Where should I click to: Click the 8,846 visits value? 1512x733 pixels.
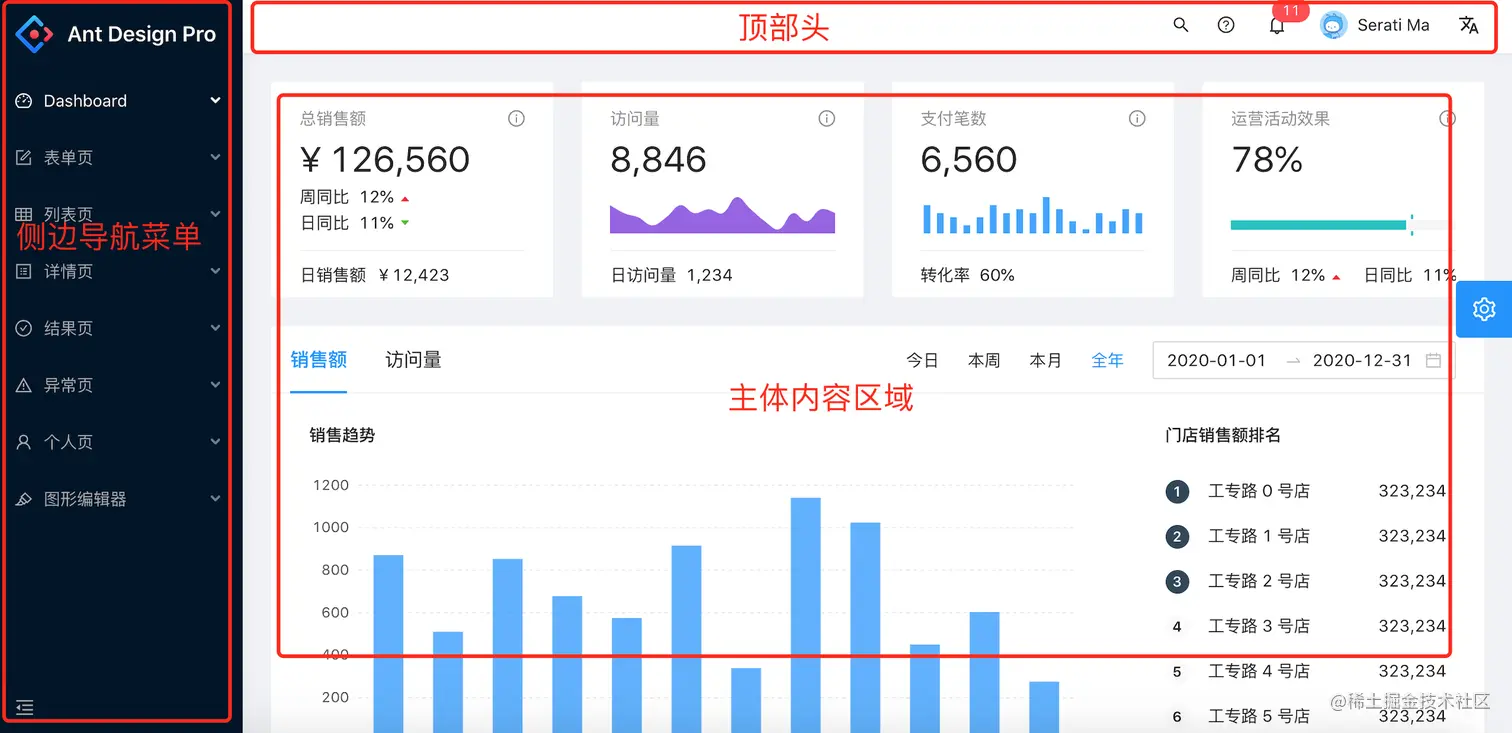click(x=659, y=159)
